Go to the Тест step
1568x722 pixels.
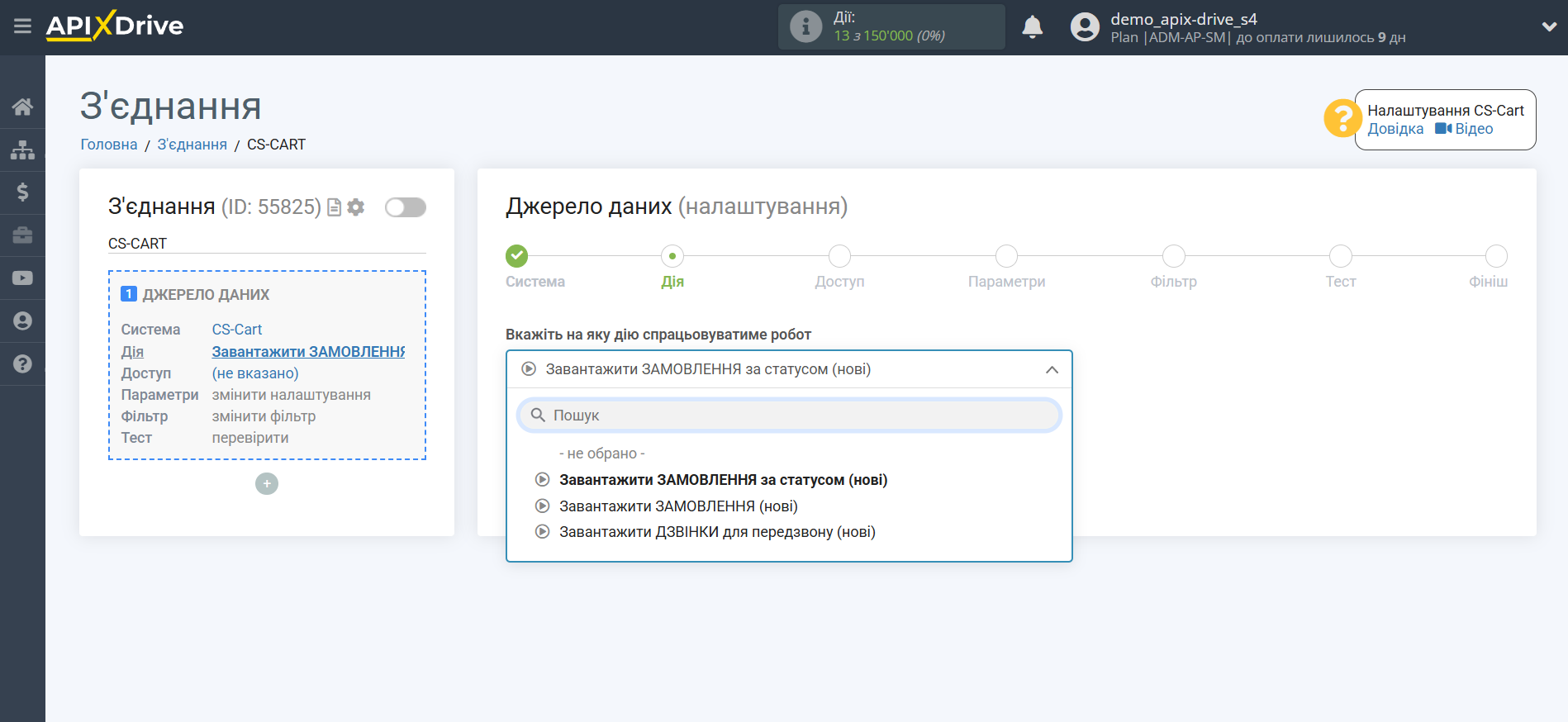click(x=1340, y=256)
